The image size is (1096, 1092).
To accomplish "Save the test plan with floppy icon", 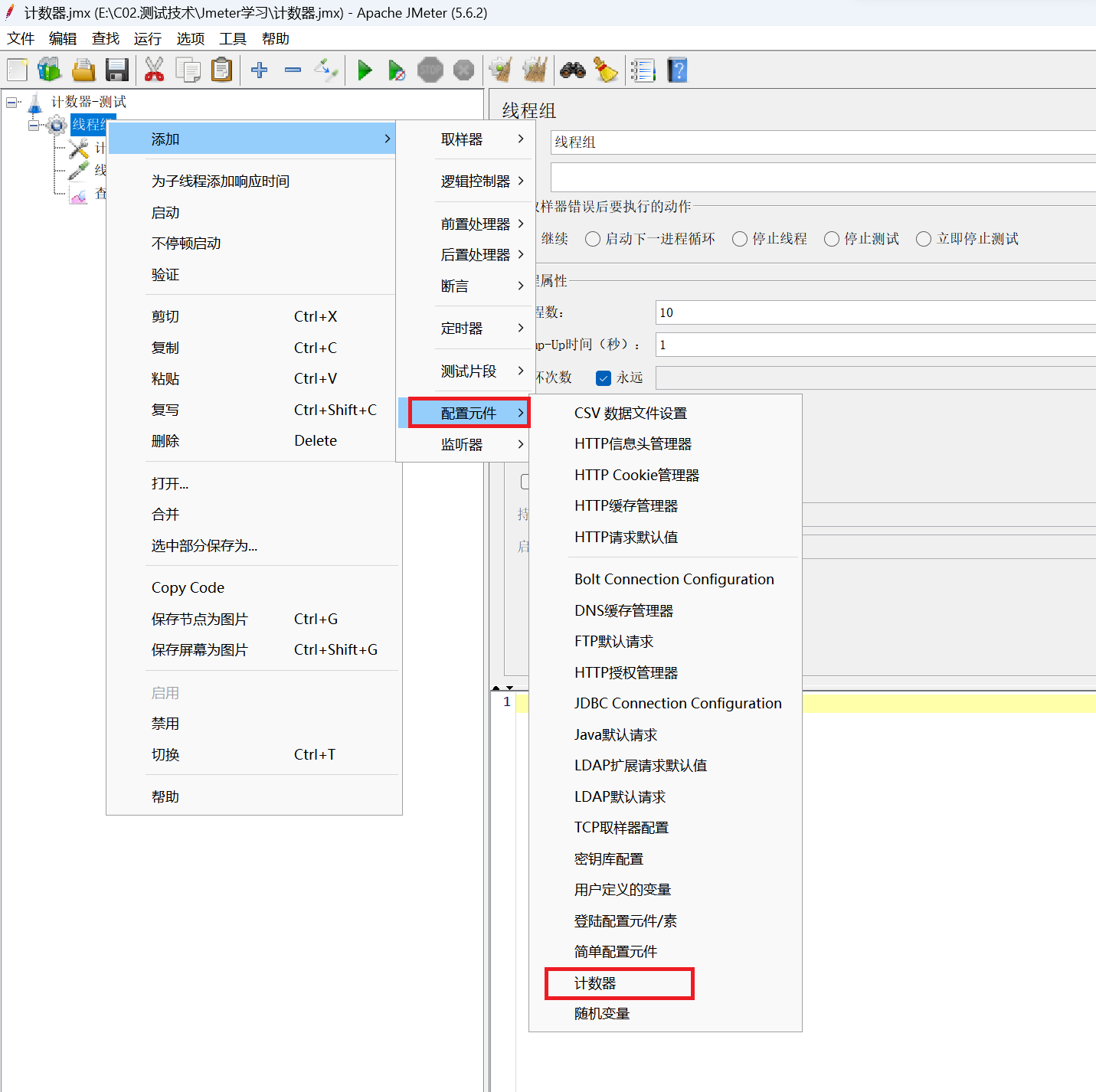I will tap(117, 70).
